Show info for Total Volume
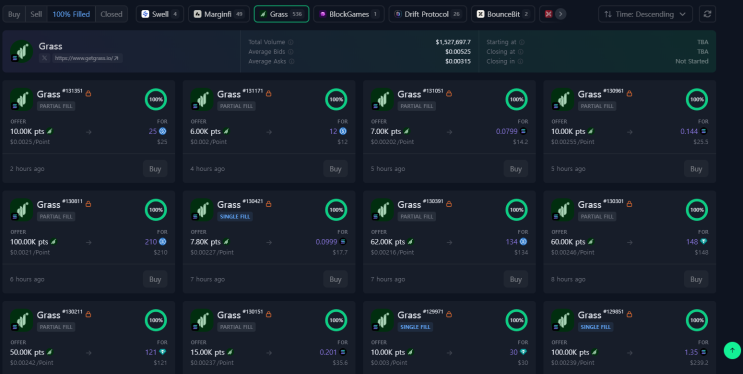 tap(290, 42)
